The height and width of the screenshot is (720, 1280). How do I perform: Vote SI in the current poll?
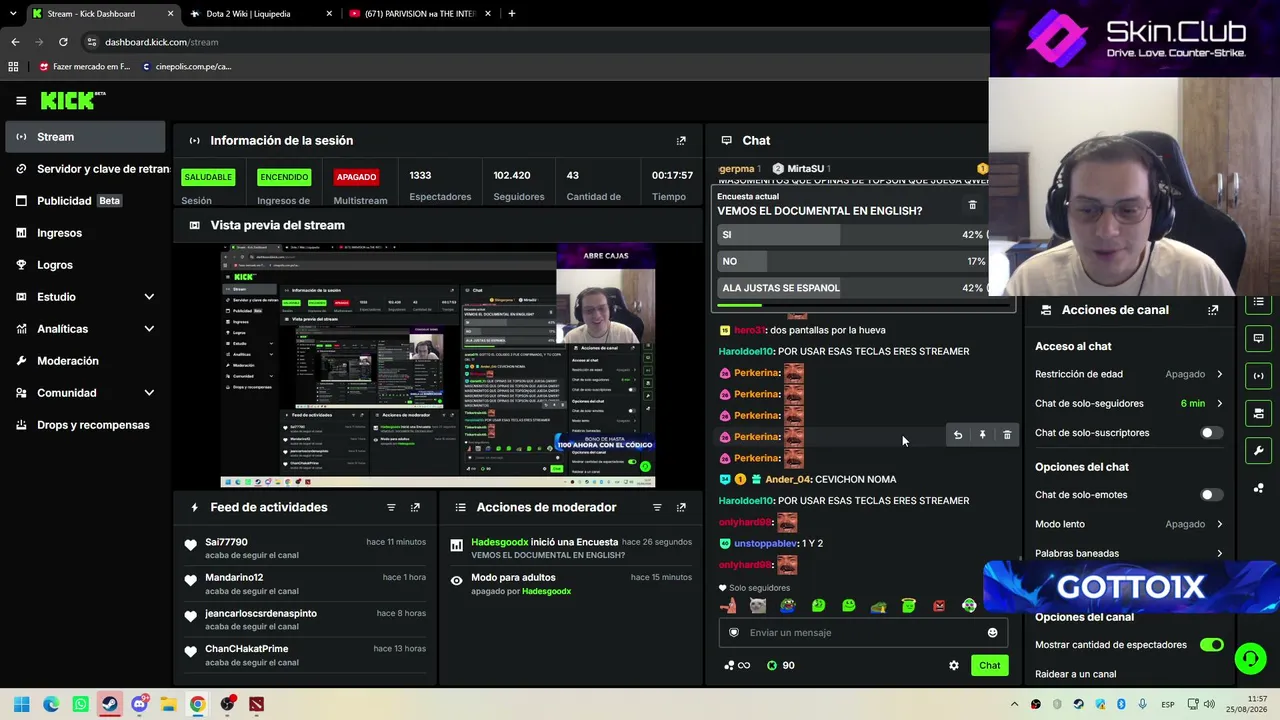coord(851,235)
